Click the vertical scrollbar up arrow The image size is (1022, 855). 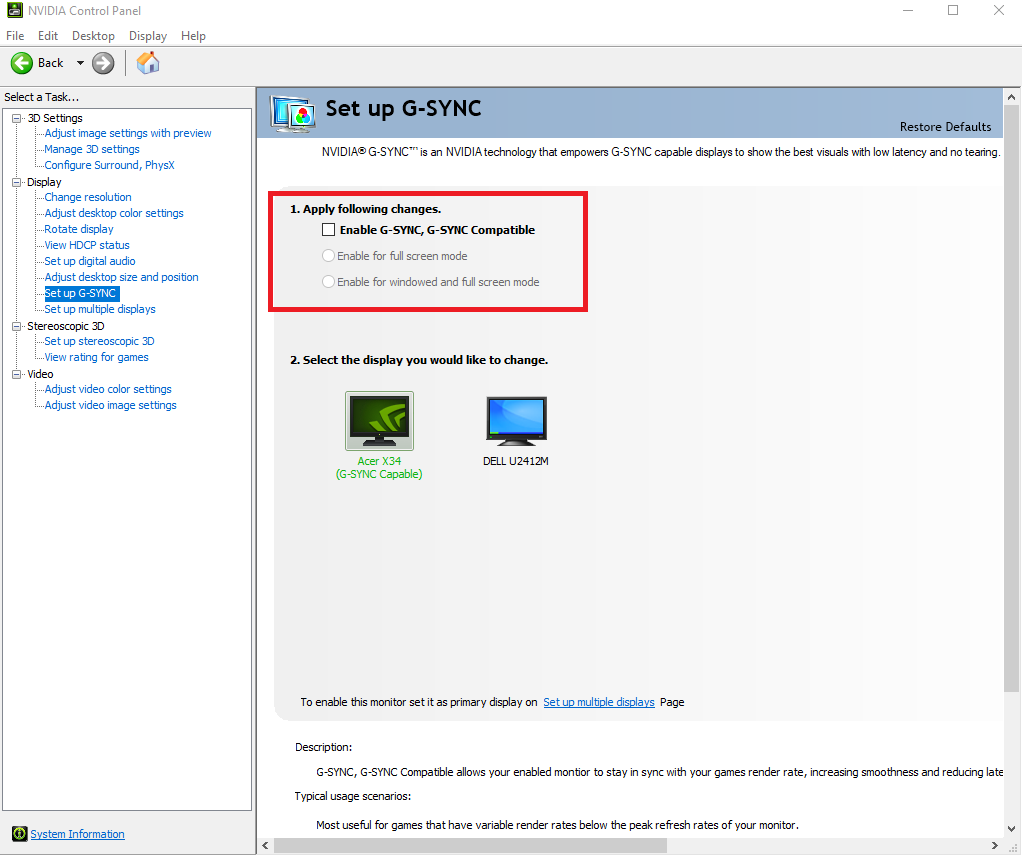1012,97
